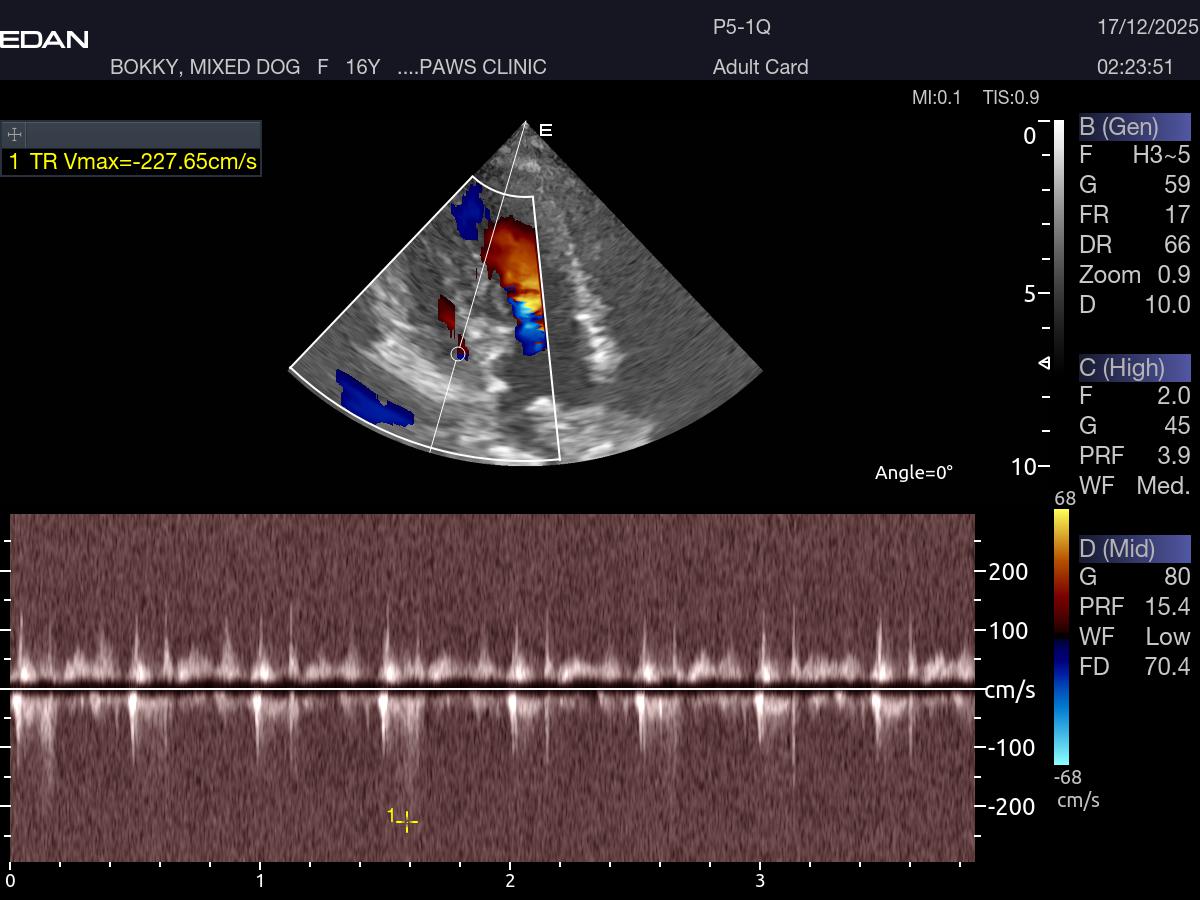Image resolution: width=1200 pixels, height=900 pixels.
Task: Click the Doppler PRF 15.4 parameter
Action: (x=1134, y=607)
